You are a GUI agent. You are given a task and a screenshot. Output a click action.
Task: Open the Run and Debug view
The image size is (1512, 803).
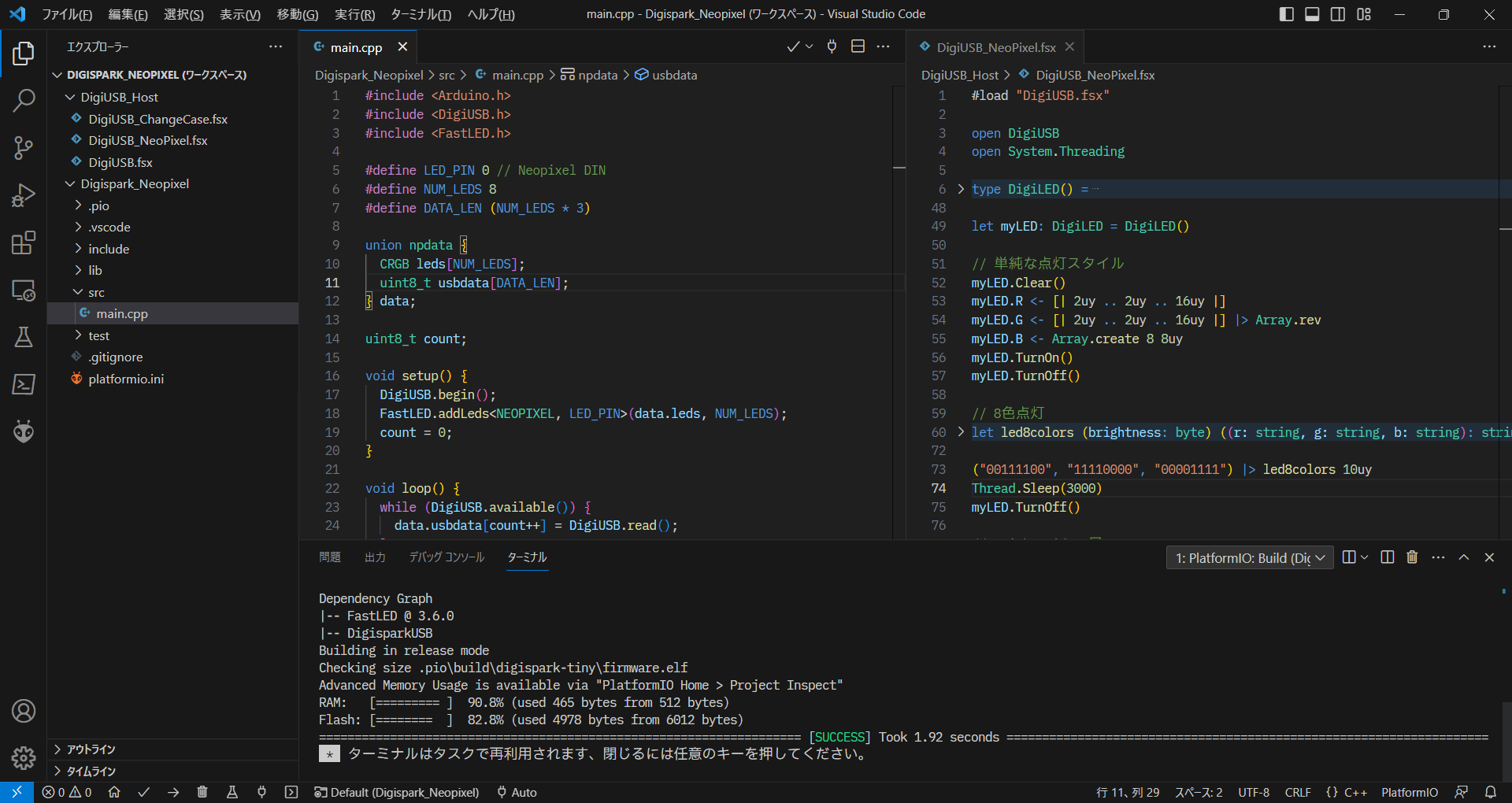(24, 195)
